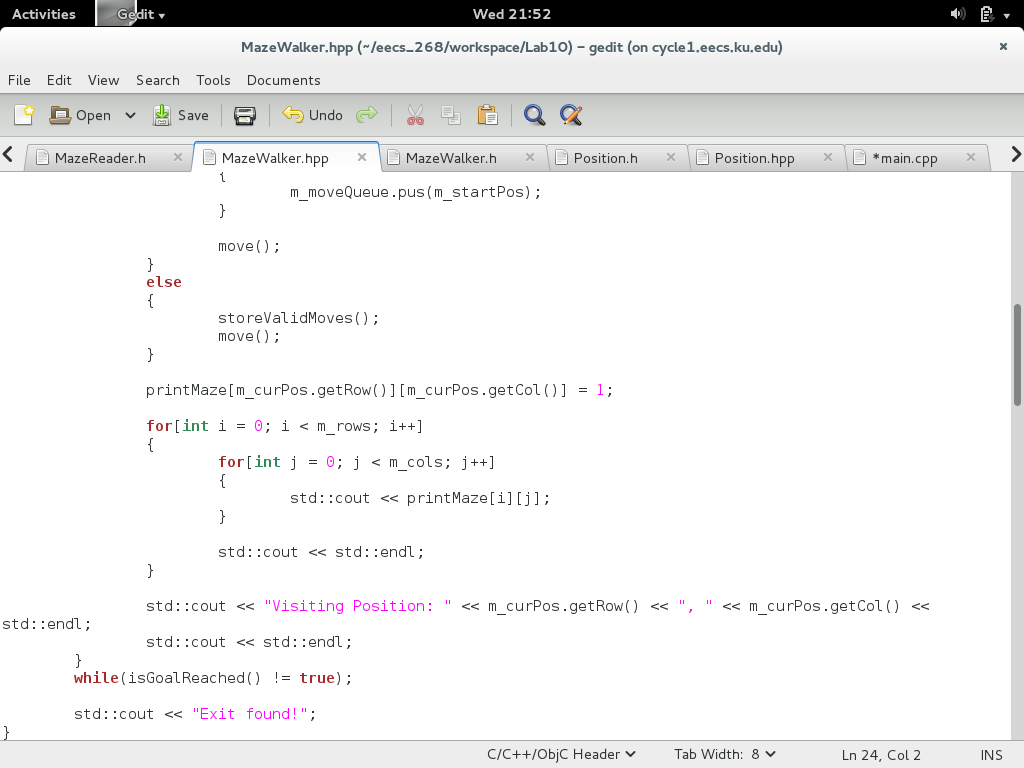
Task: Click the Open file button
Action: coord(80,115)
